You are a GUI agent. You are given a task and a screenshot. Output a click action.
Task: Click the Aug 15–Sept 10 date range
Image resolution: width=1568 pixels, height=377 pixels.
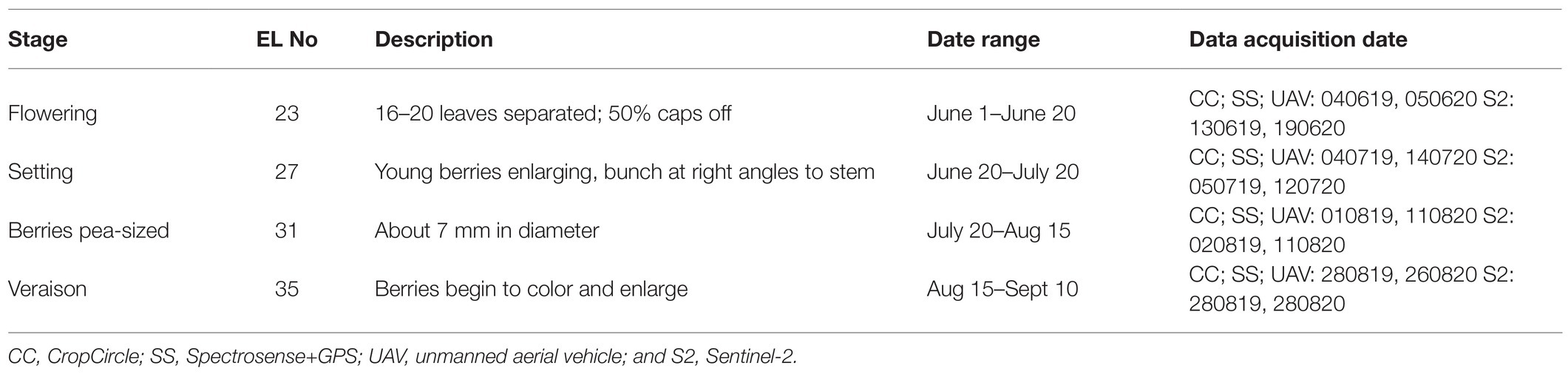click(1002, 288)
